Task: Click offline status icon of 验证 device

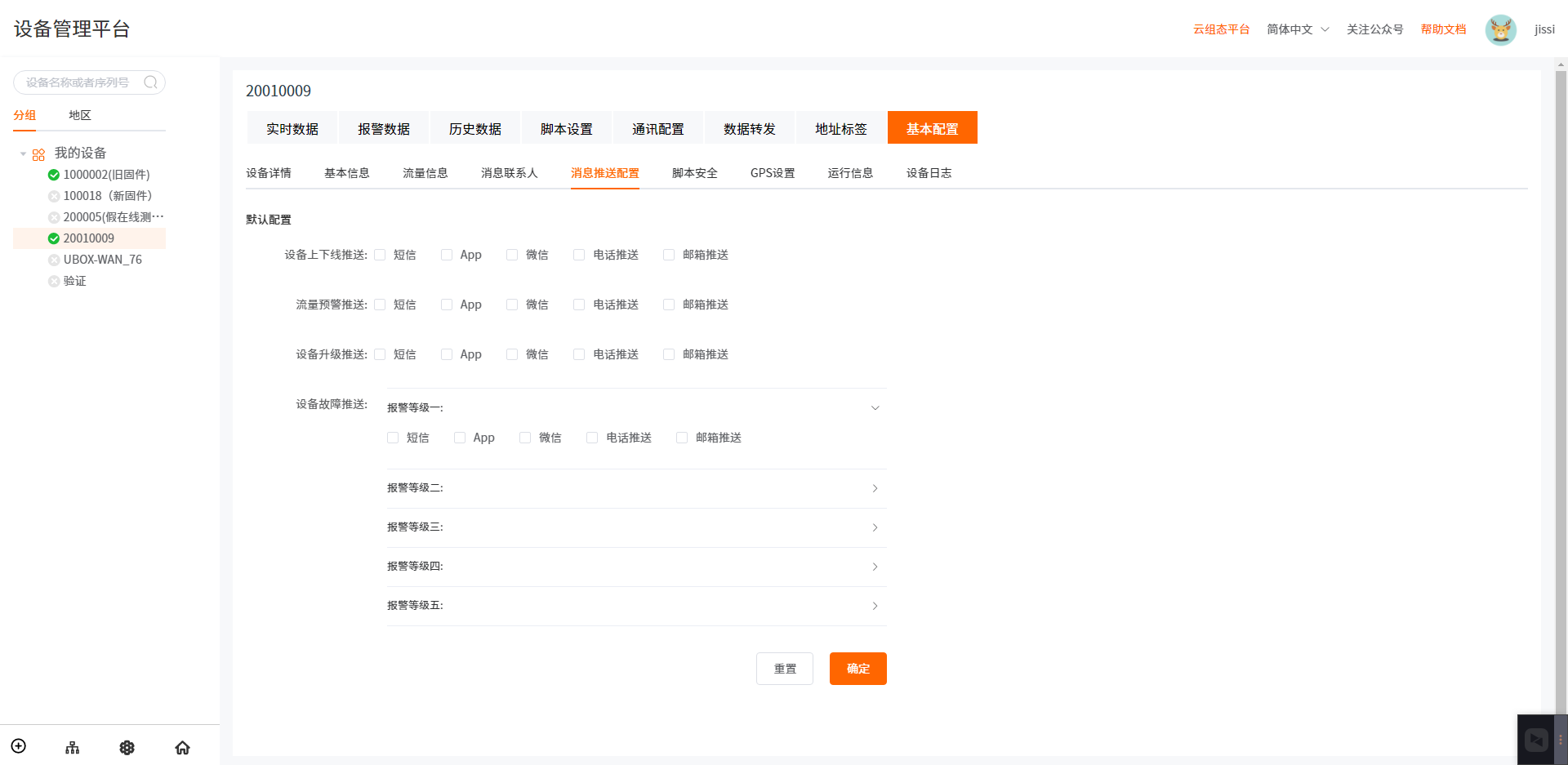Action: coord(54,281)
